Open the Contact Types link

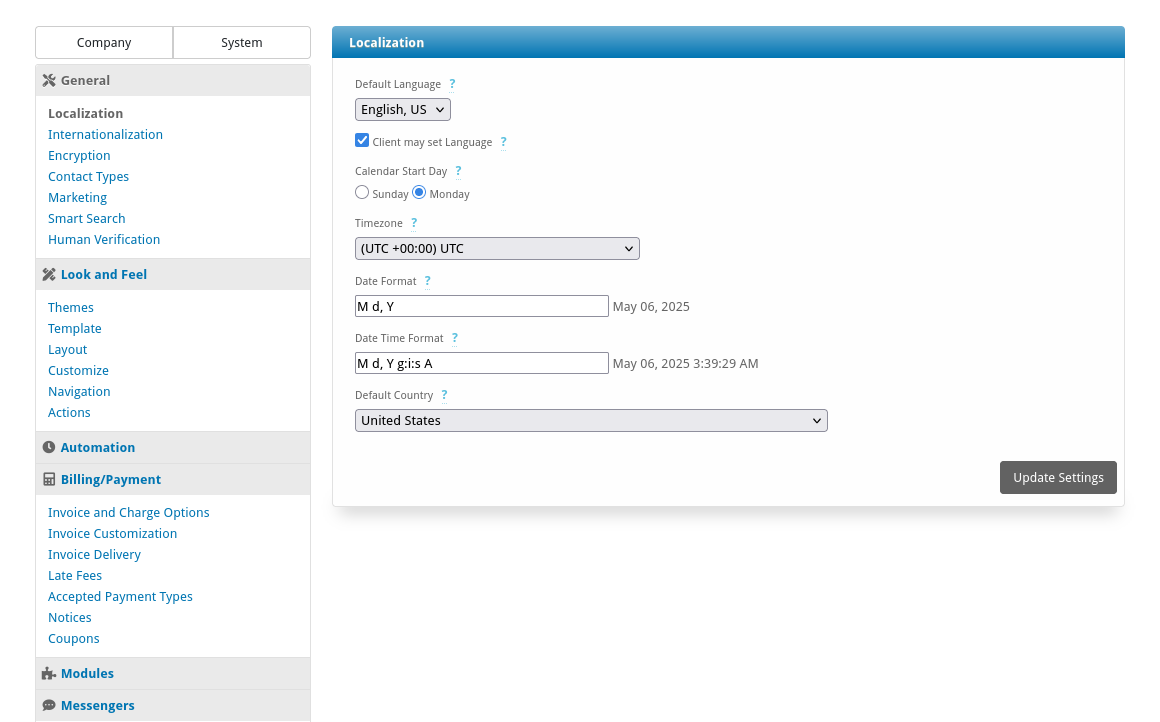click(x=88, y=177)
